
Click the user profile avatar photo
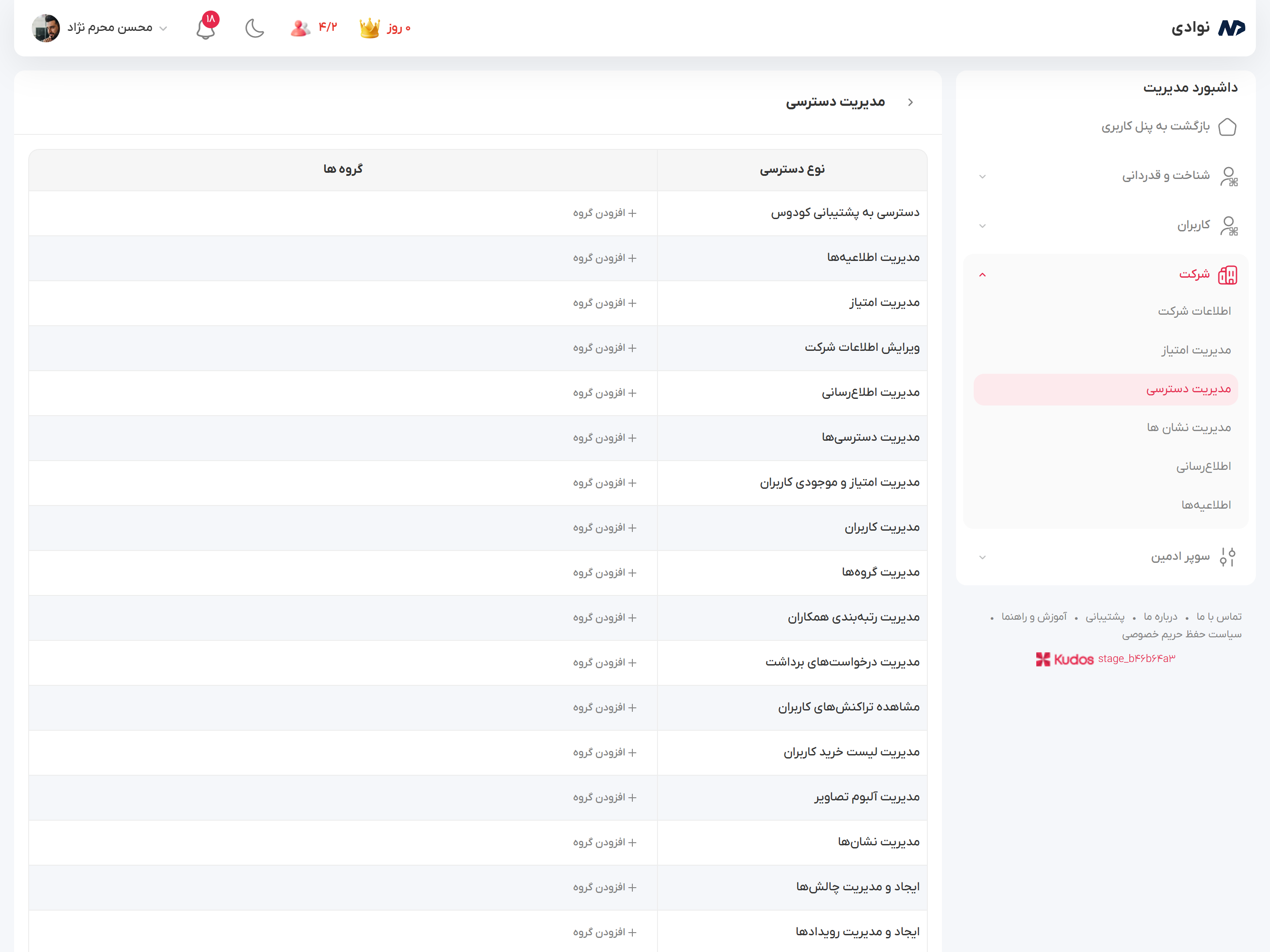point(46,28)
